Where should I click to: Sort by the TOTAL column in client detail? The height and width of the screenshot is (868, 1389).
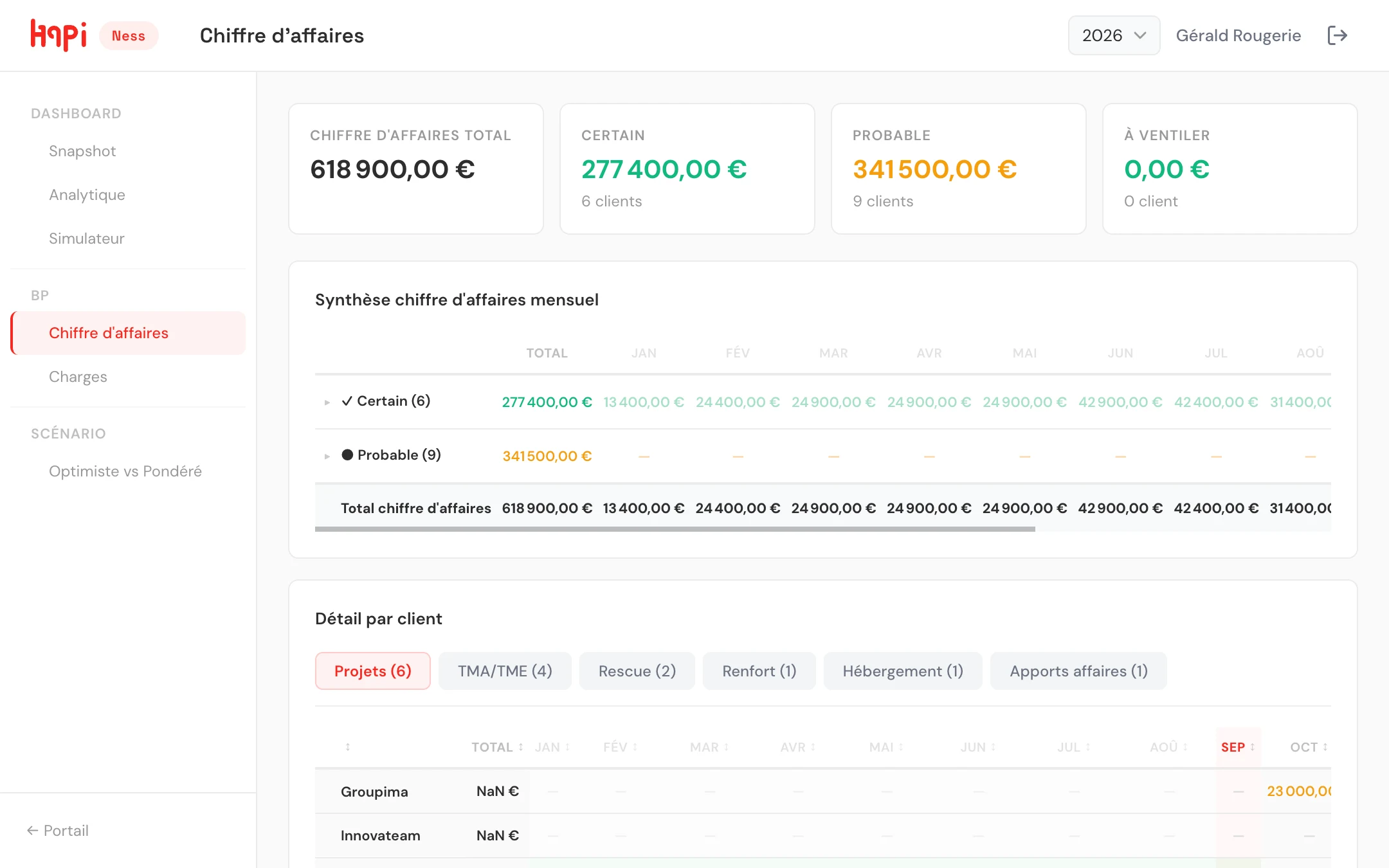pyautogui.click(x=497, y=747)
